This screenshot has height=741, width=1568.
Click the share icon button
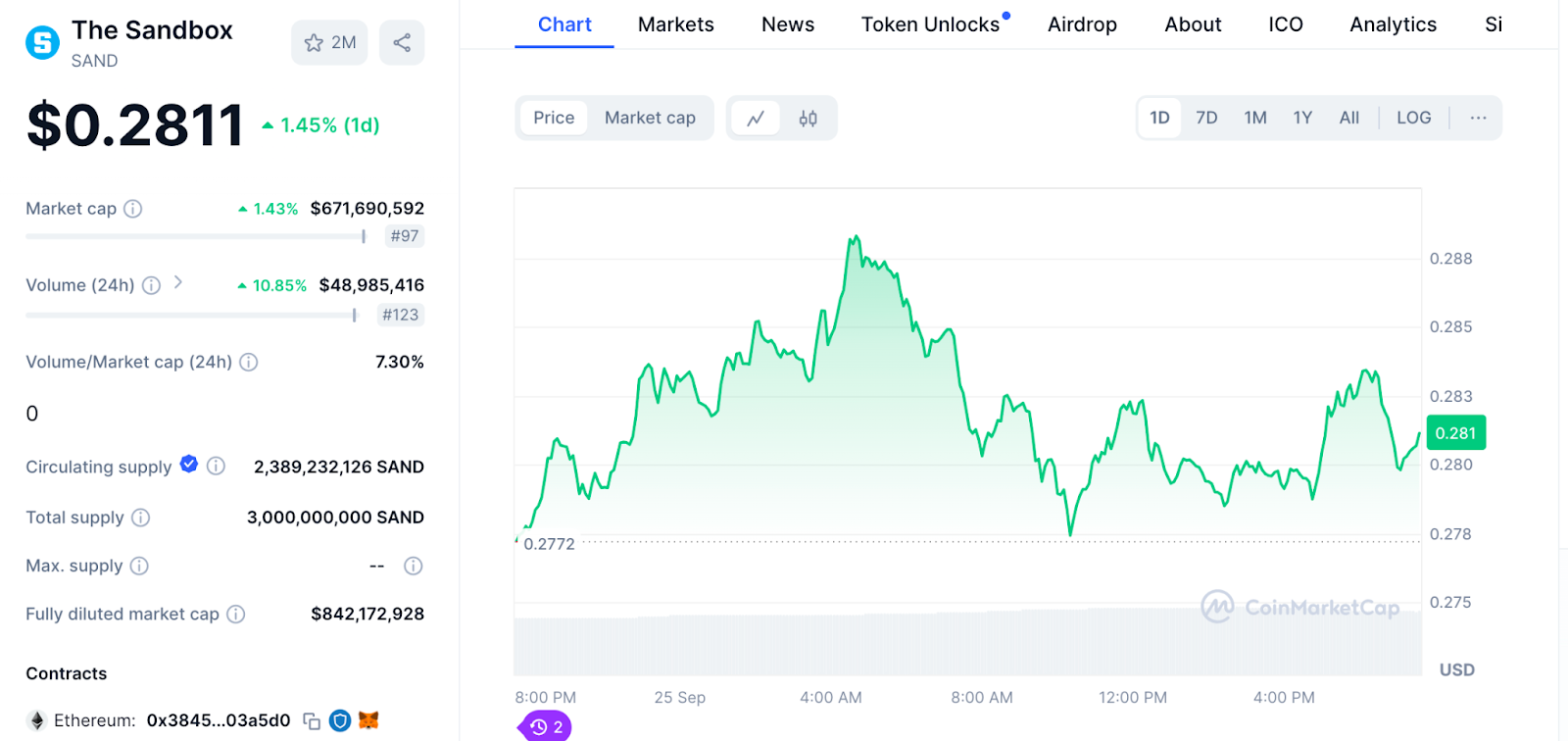point(402,43)
